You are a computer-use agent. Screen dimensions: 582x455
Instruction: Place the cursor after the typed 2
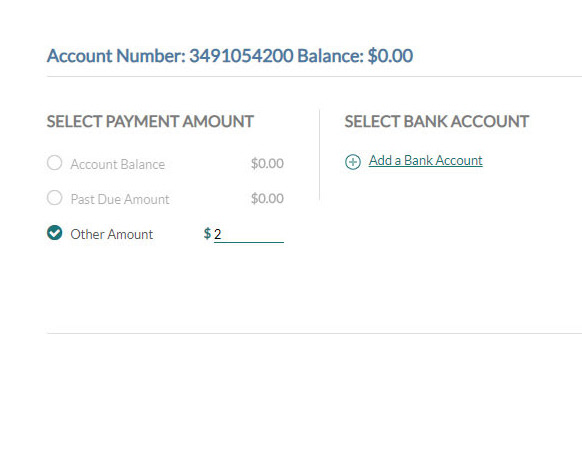point(222,234)
